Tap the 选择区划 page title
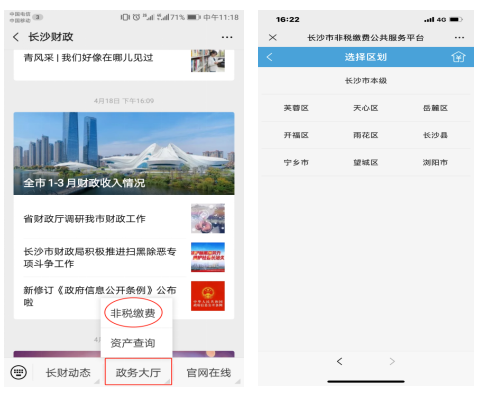This screenshot has height=395, width=486. pos(366,57)
